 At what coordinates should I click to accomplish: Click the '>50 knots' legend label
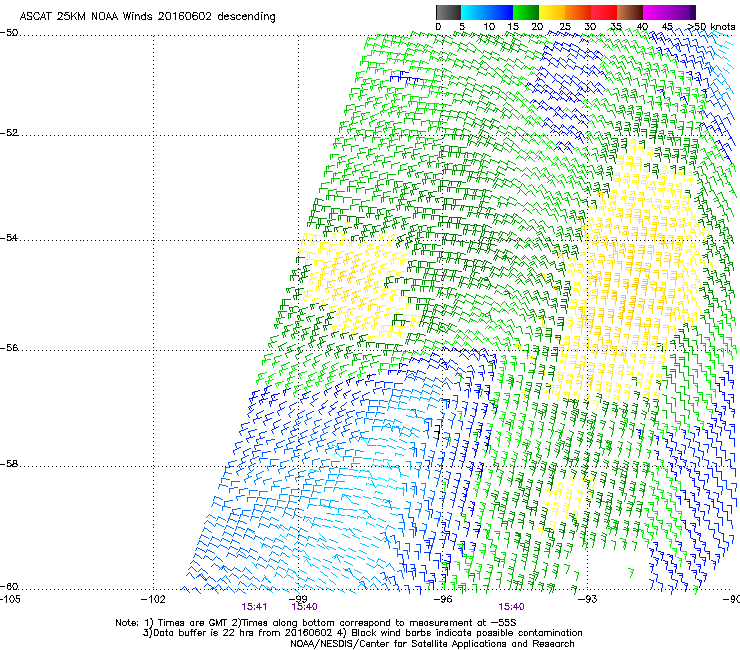pos(711,27)
